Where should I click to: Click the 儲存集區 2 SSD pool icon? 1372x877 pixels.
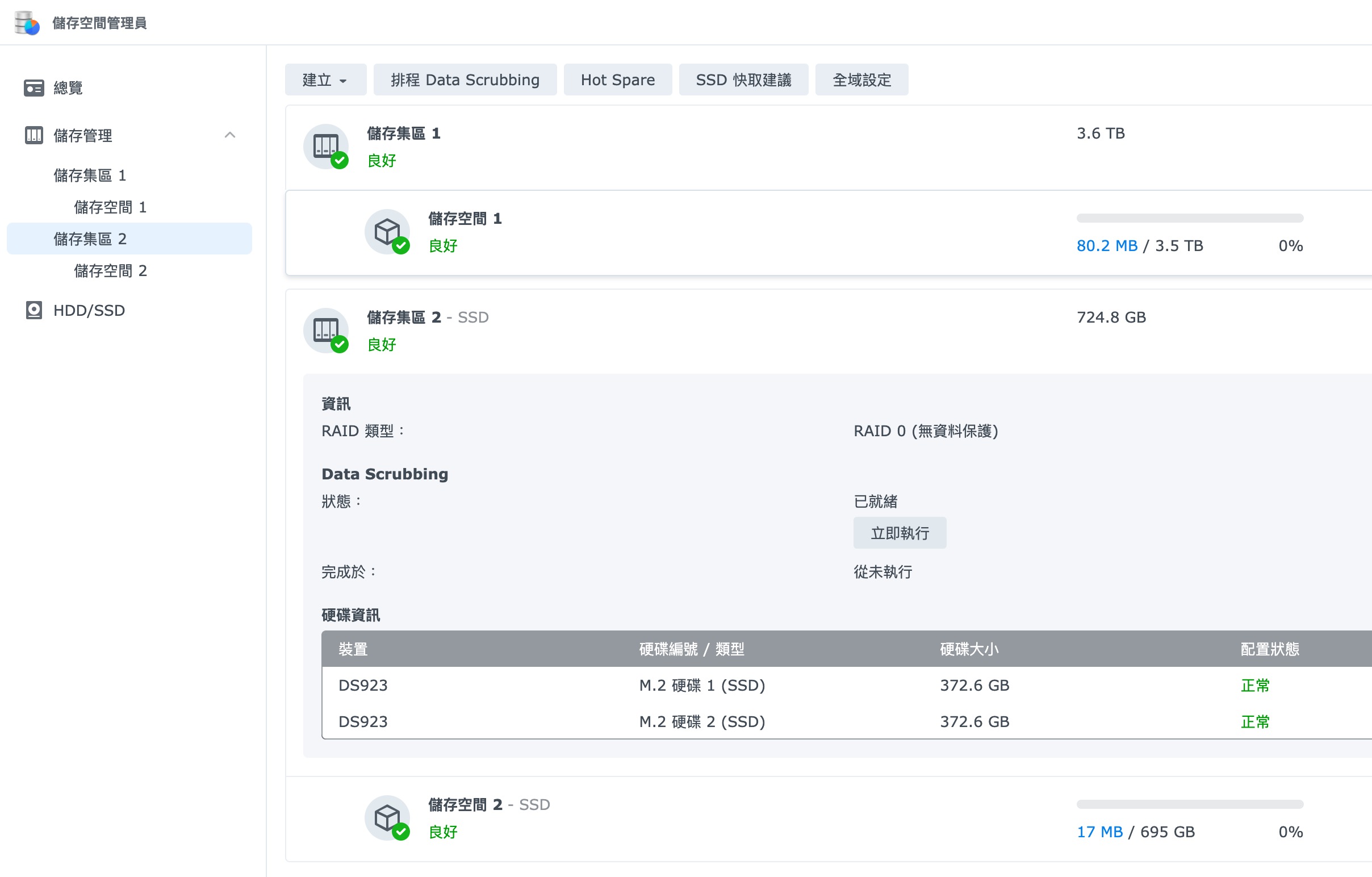[326, 331]
